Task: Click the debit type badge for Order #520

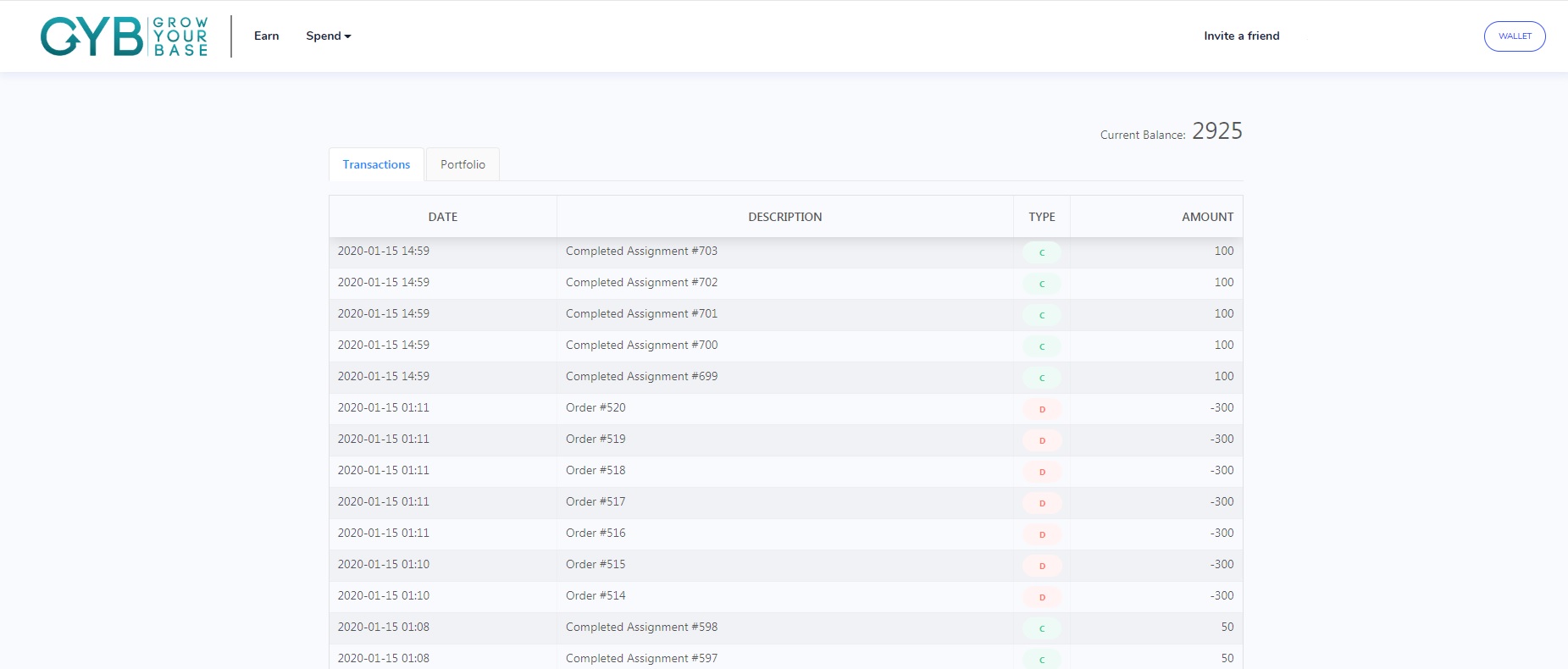Action: coord(1042,409)
